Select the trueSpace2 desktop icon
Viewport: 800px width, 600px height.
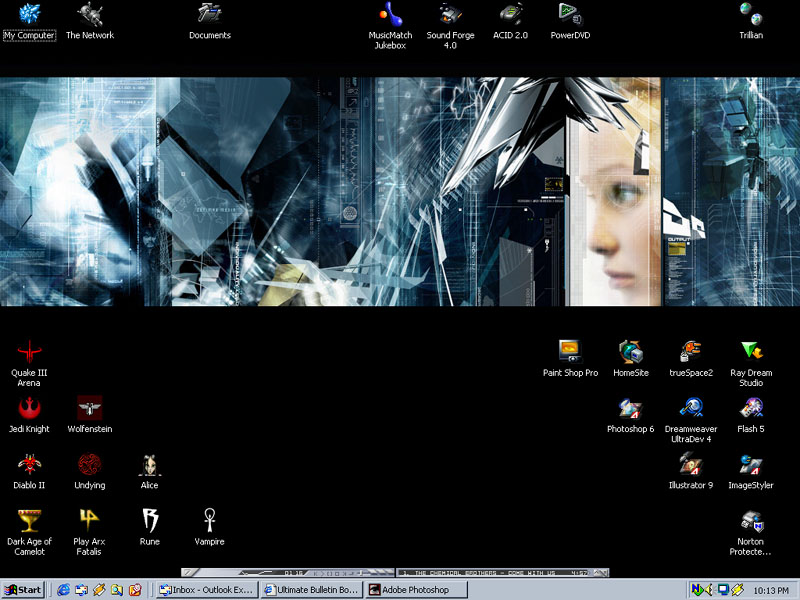[691, 359]
